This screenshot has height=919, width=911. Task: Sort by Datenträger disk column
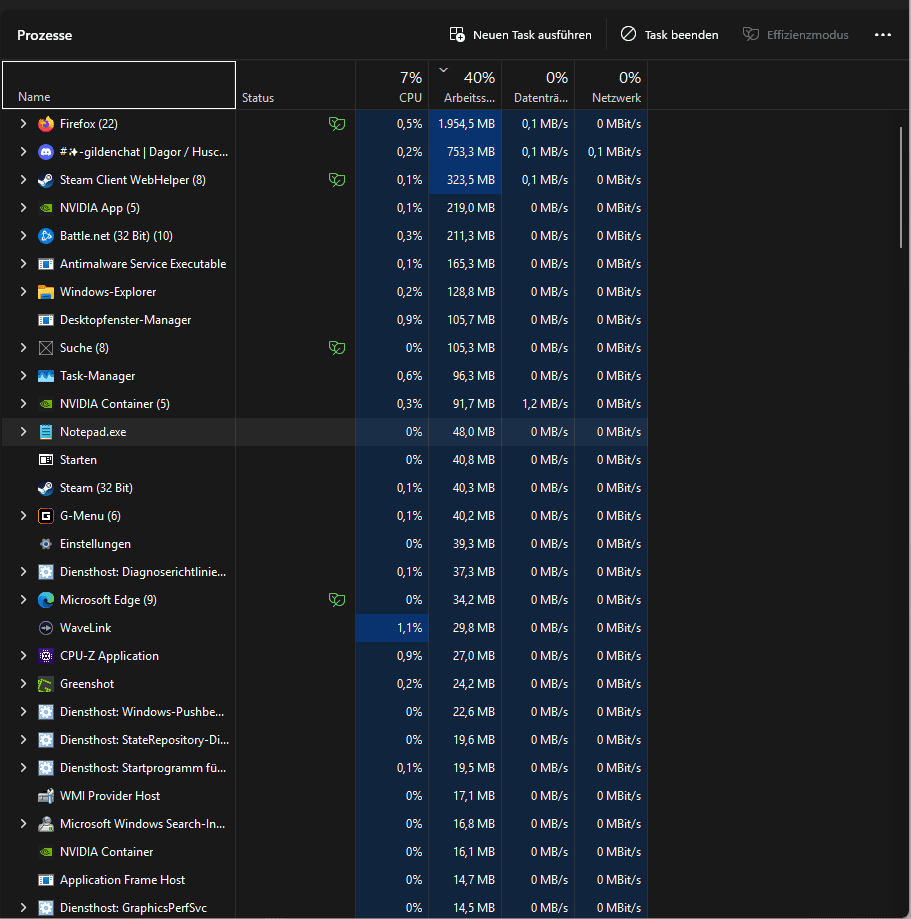coord(538,85)
